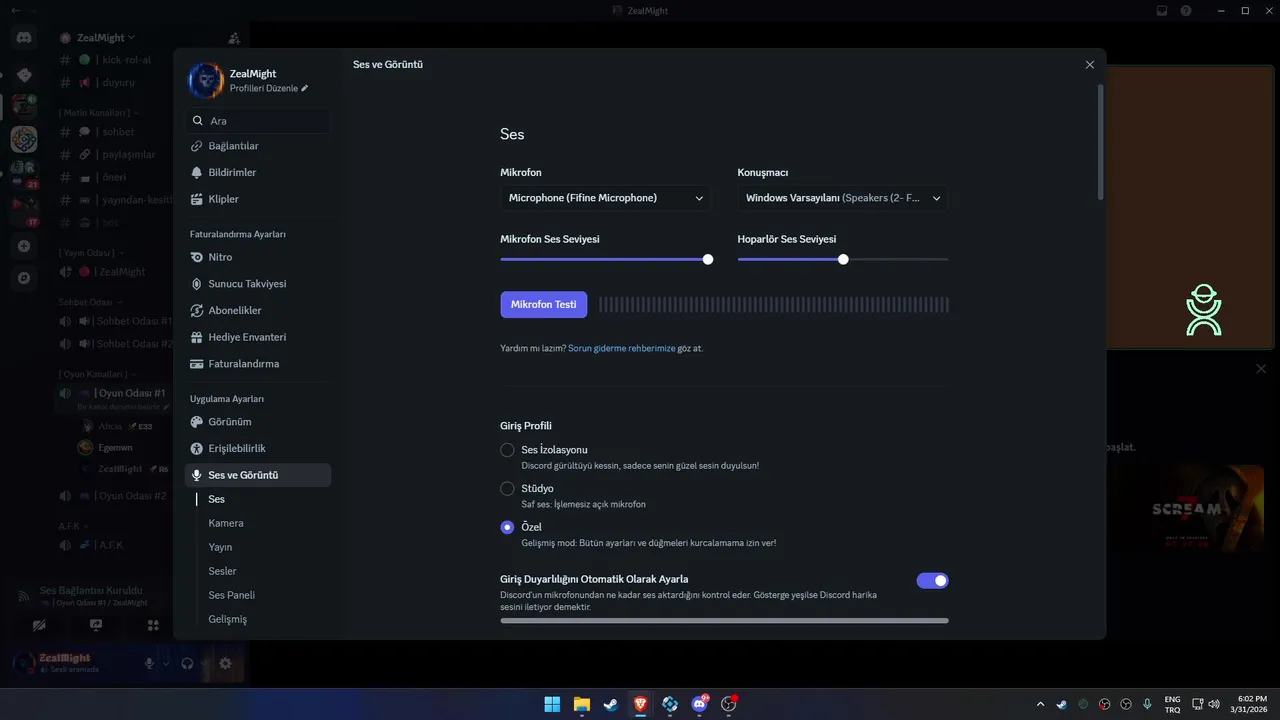Open Brave browser from the taskbar
The image size is (1280, 720).
(x=640, y=704)
